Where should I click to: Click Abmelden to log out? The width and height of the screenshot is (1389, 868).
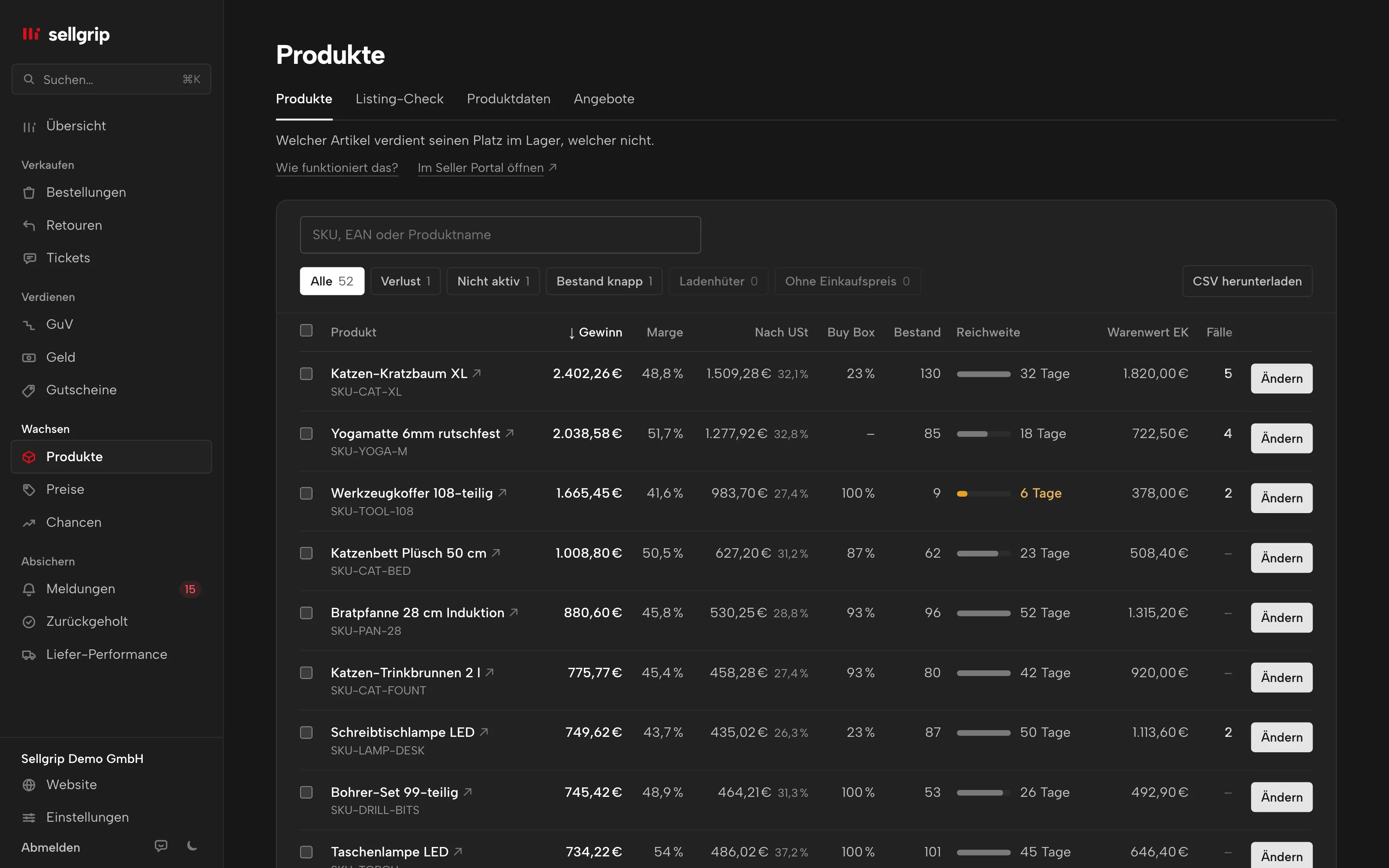(51, 847)
